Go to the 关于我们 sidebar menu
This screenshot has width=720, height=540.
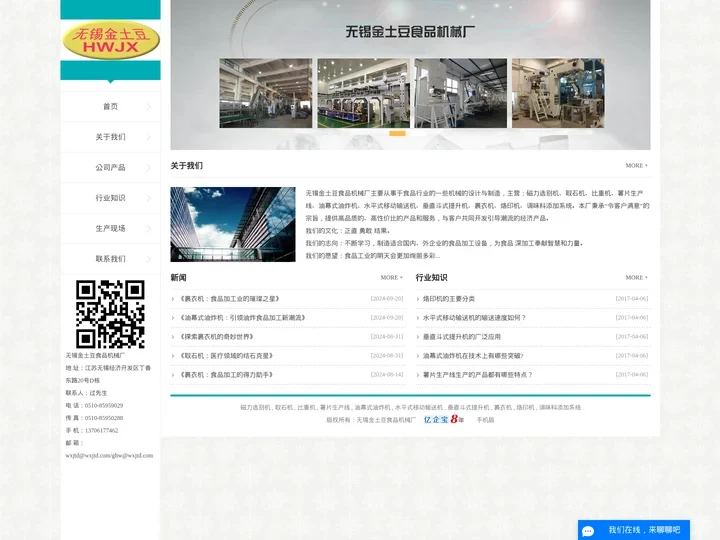pos(110,137)
